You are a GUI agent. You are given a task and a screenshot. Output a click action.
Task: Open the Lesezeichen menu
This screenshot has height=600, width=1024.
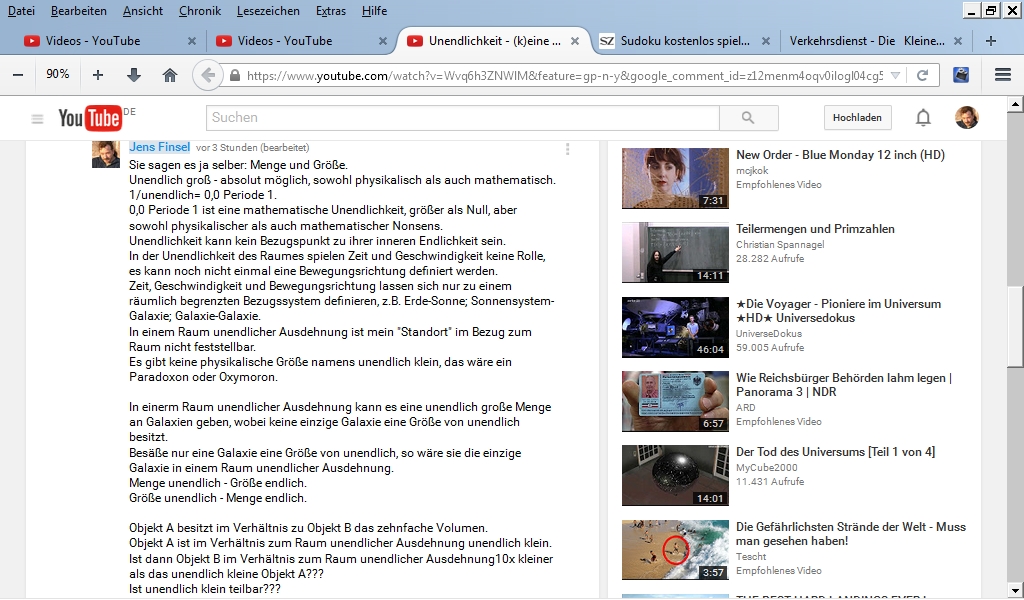tap(268, 10)
